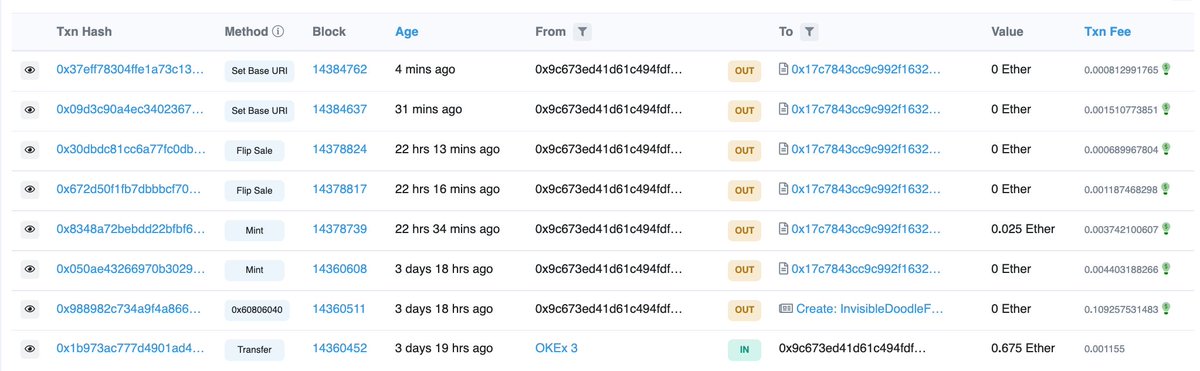Click Flip Sale badge in block 14378824 row
Screen dimensions: 1200x371
click(254, 151)
